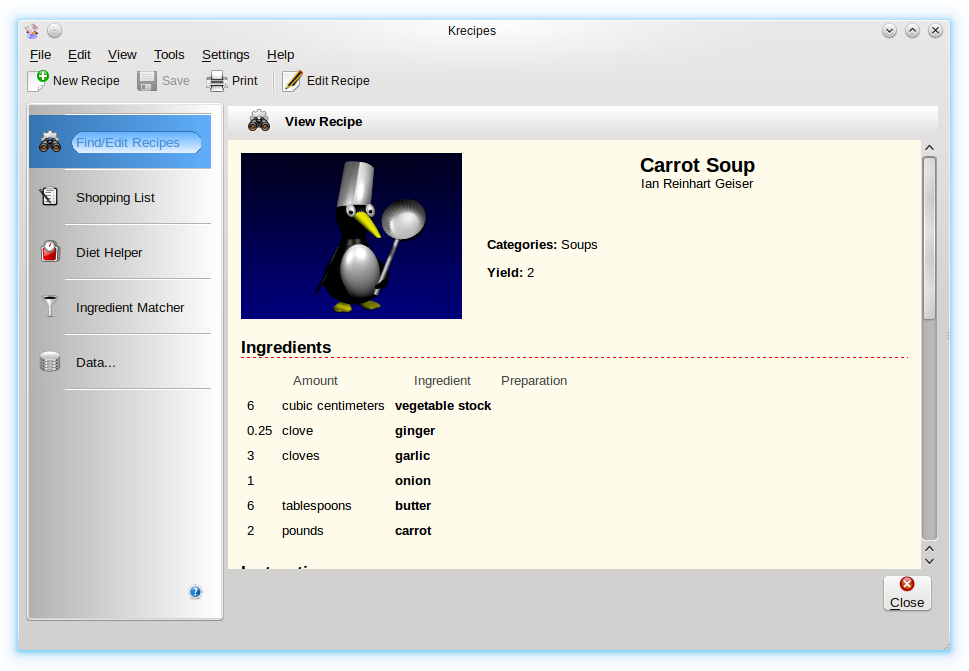Click the Carrot Soup recipe title

(x=697, y=165)
